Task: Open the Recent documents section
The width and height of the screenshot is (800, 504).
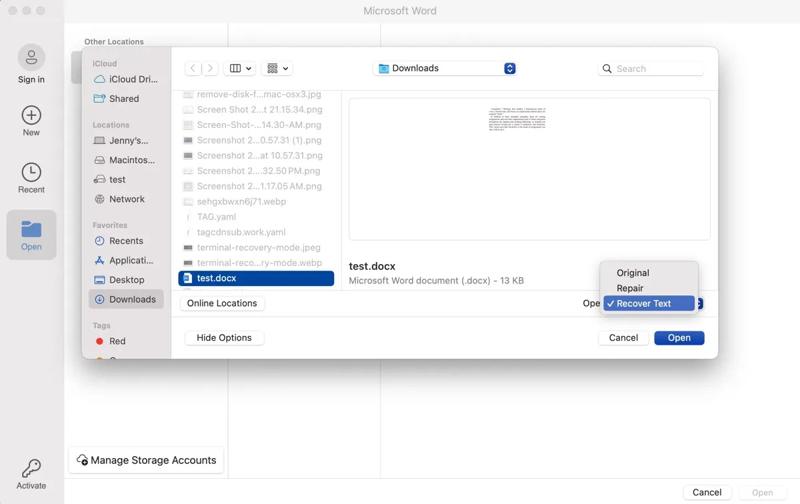Action: 31,178
